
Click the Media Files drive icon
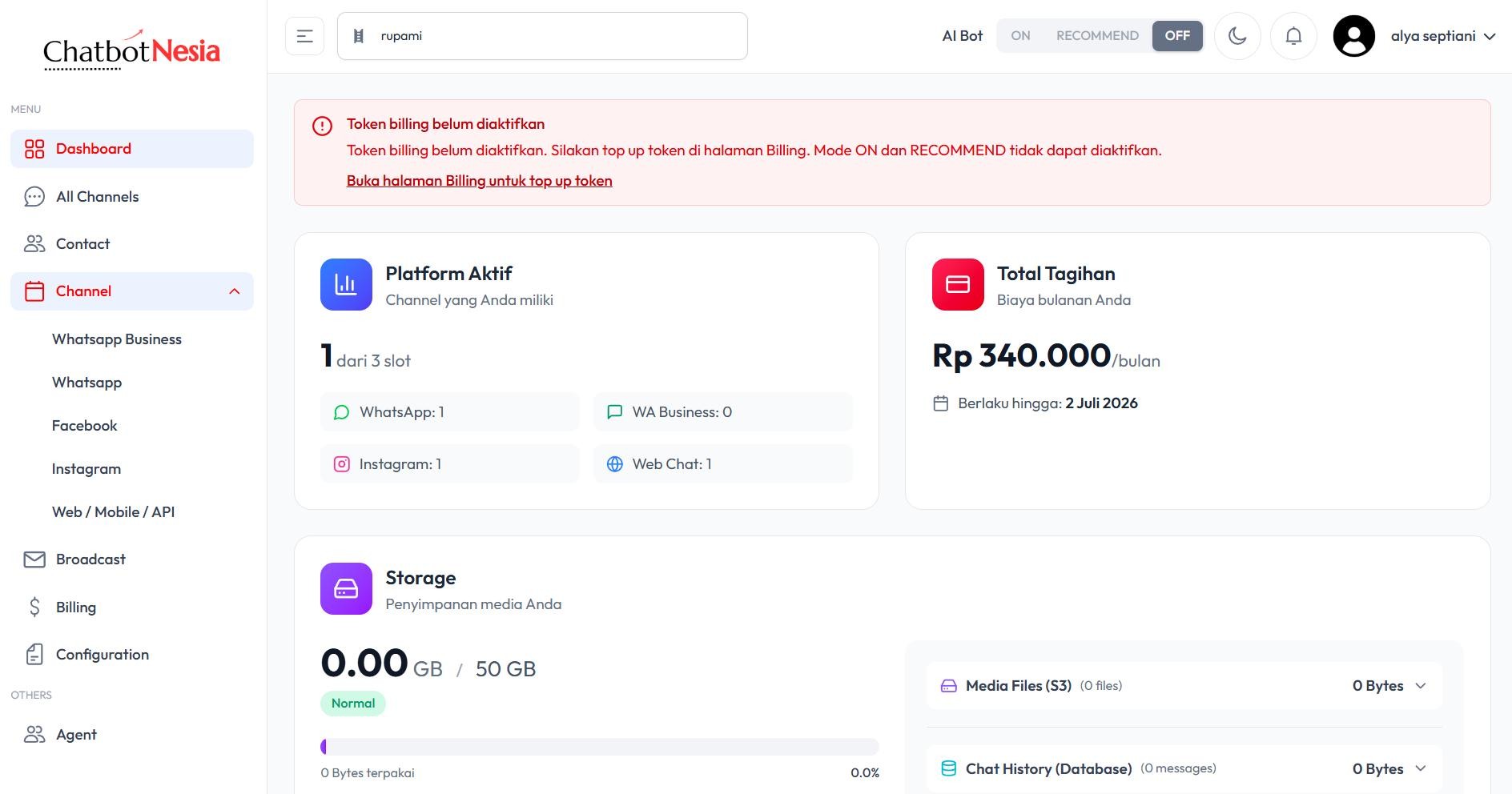click(x=949, y=686)
